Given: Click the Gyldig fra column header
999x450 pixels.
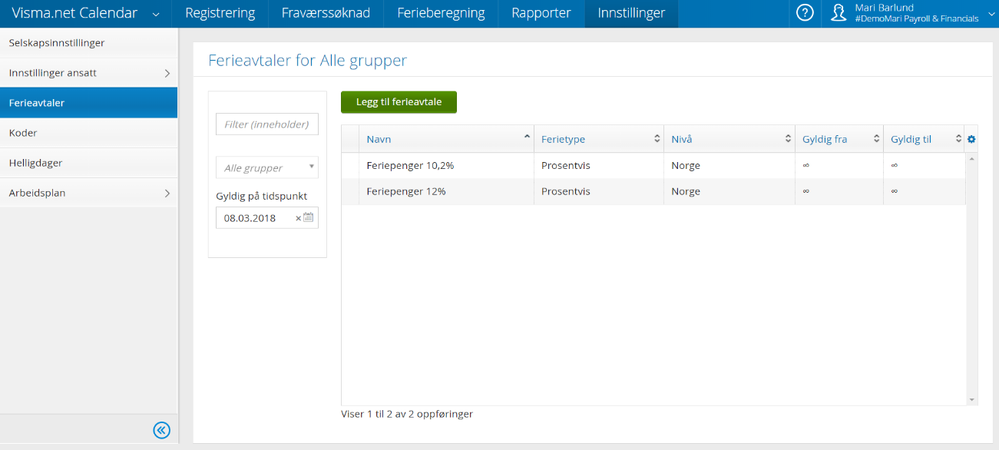Looking at the screenshot, I should tap(839, 139).
